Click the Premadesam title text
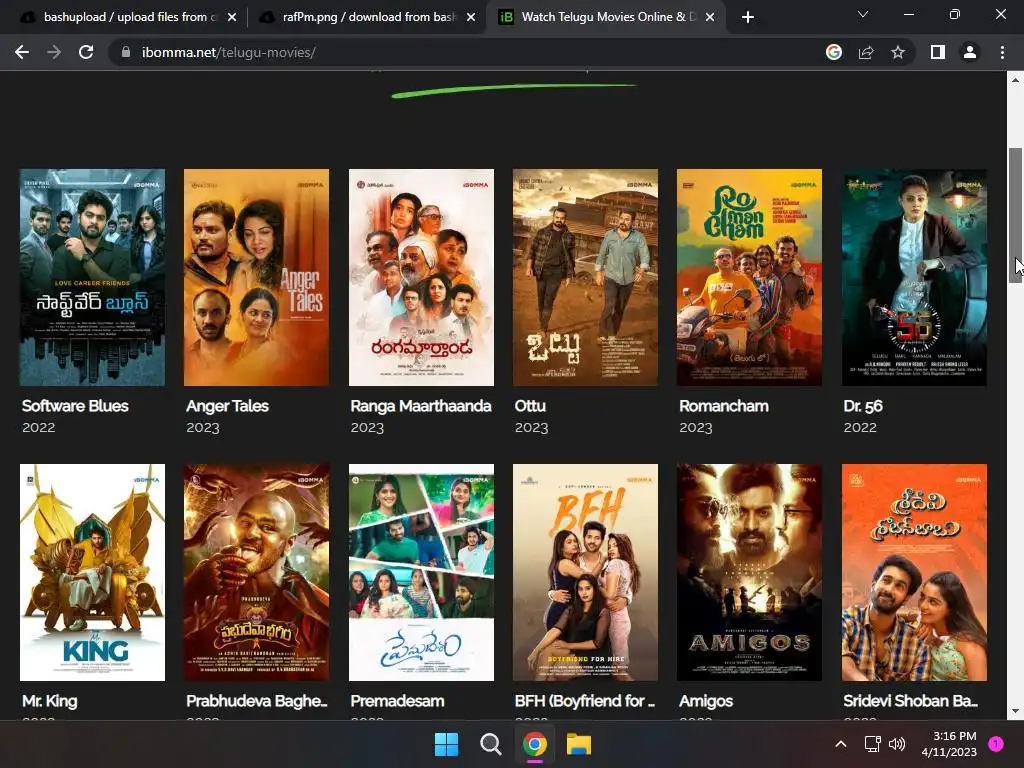The image size is (1024, 768). (x=397, y=701)
